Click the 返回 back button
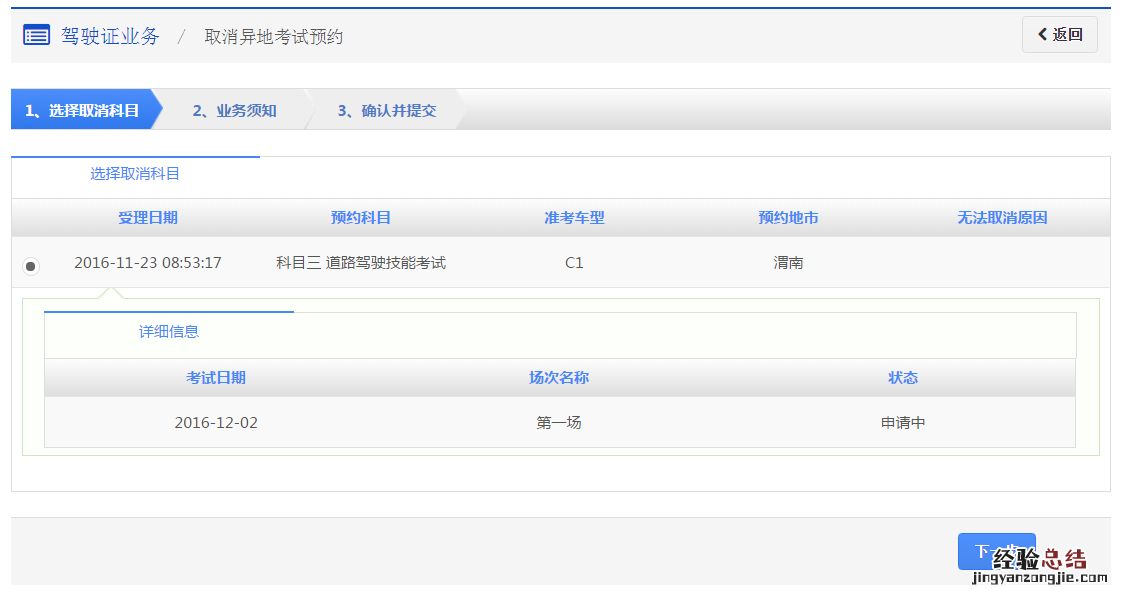Viewport: 1122px width, 596px height. pos(1059,35)
